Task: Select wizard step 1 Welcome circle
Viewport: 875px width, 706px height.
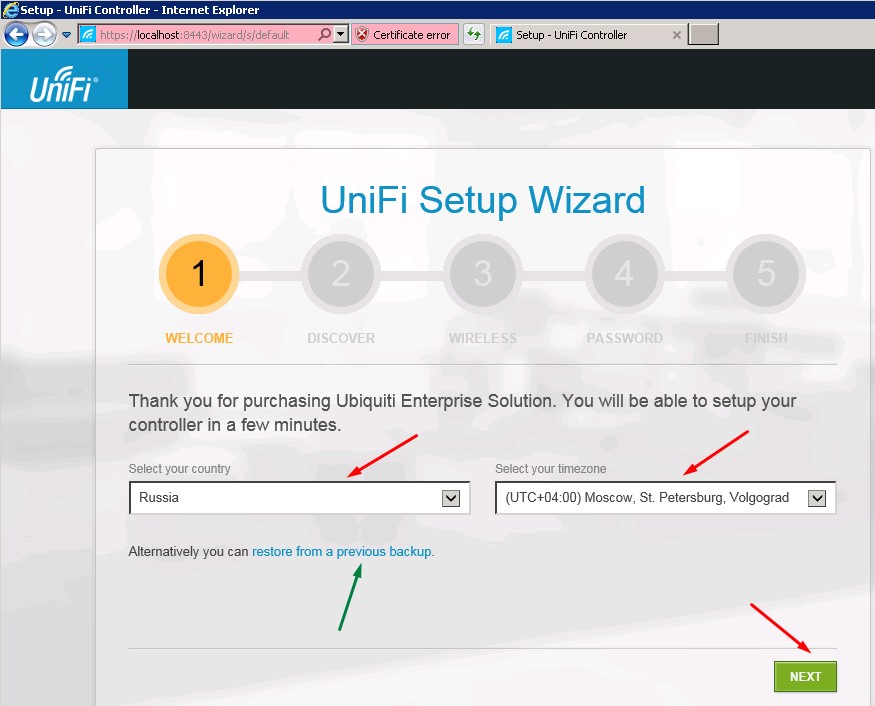Action: (x=199, y=273)
